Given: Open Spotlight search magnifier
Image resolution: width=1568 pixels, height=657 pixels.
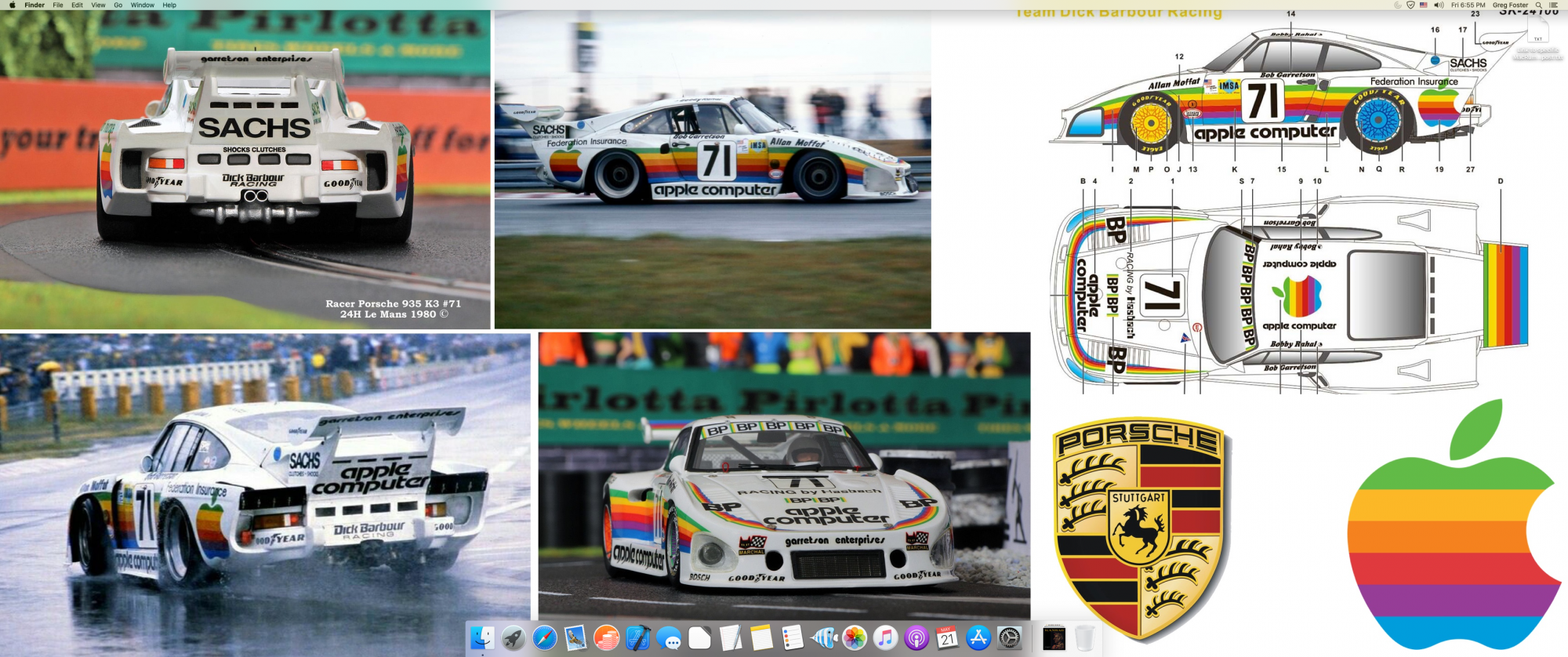Looking at the screenshot, I should click(x=1539, y=5).
